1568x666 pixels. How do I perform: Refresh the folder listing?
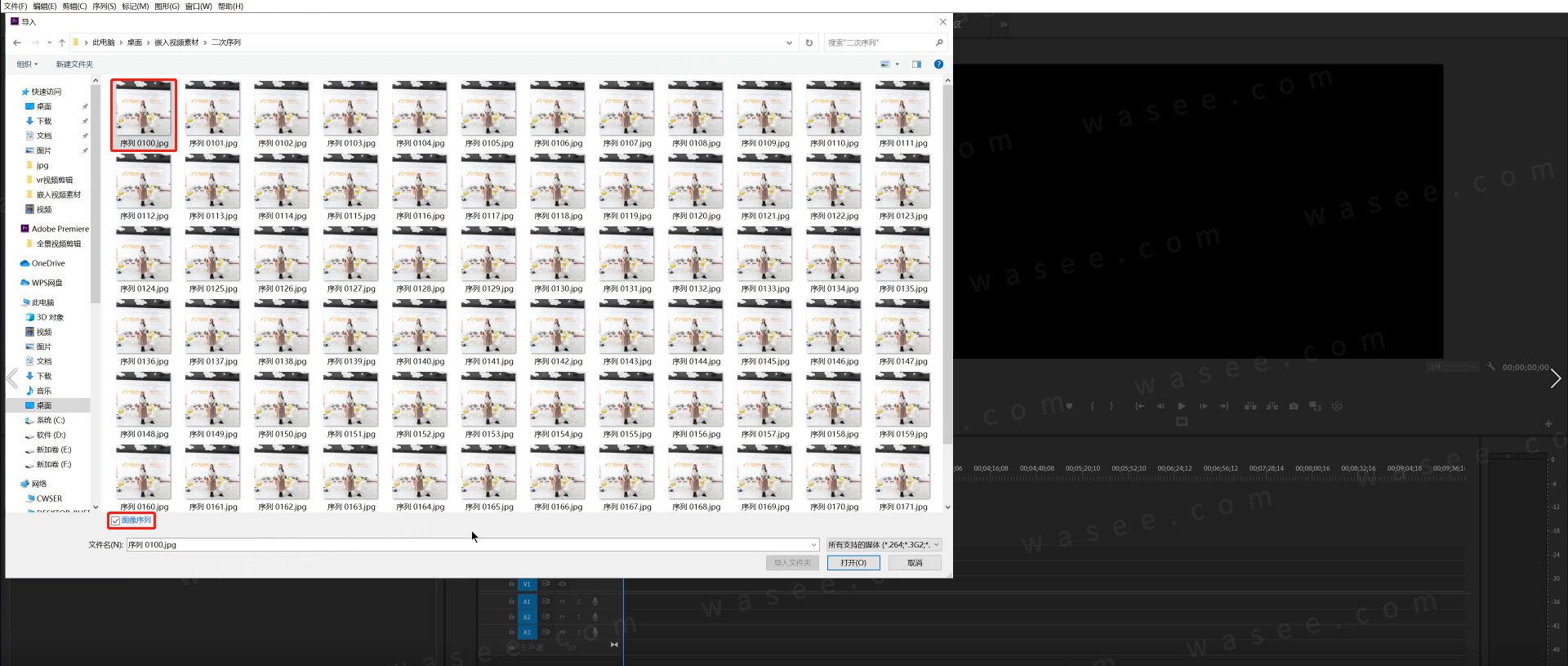point(809,42)
